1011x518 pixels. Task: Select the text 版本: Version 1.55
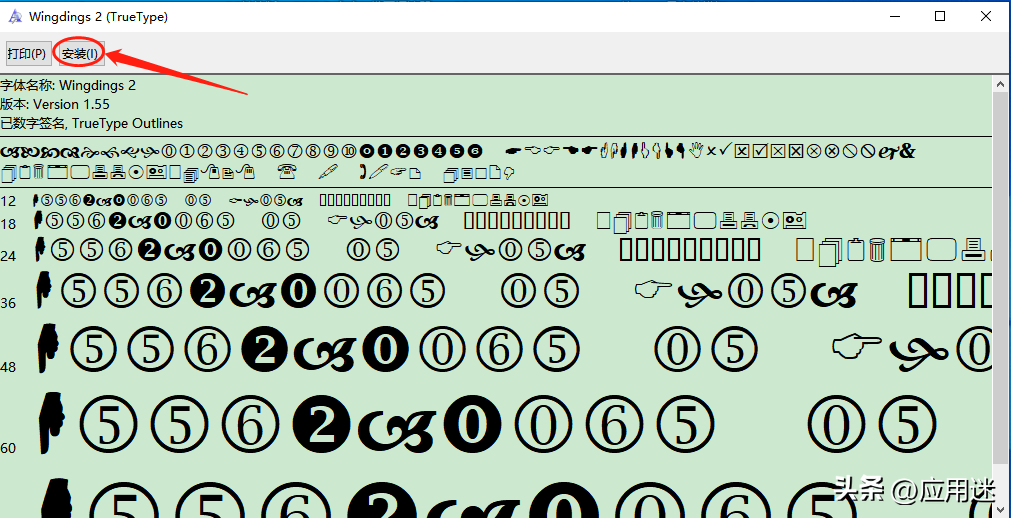click(55, 104)
